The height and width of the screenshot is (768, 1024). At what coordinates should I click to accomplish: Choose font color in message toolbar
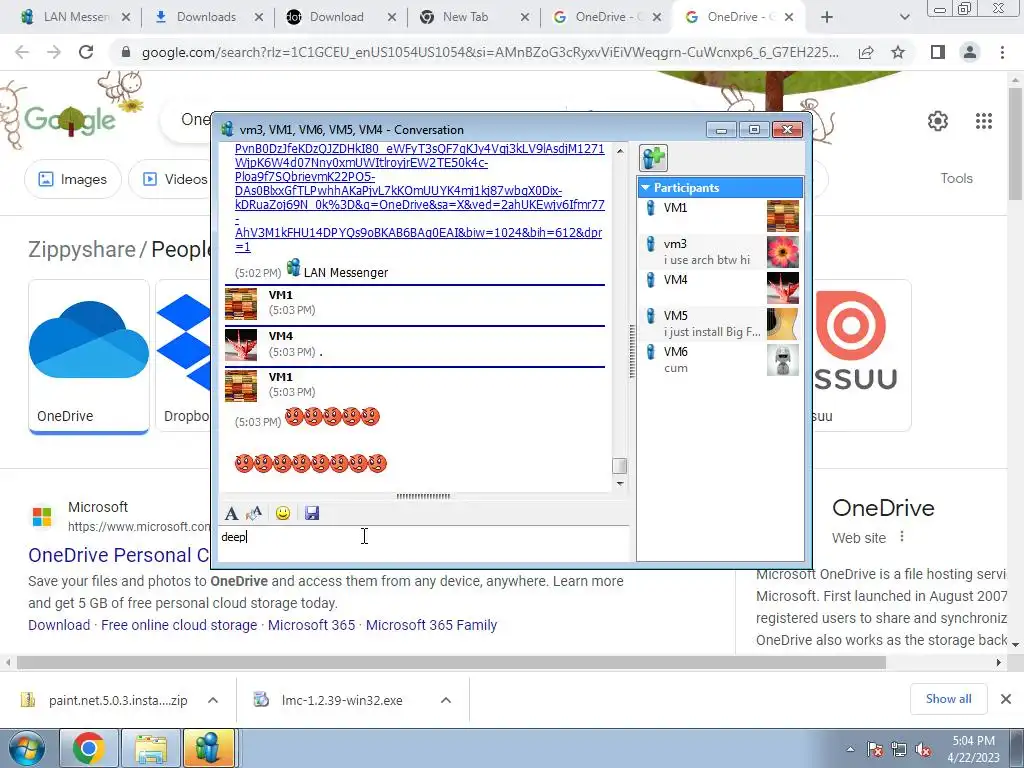coord(254,513)
